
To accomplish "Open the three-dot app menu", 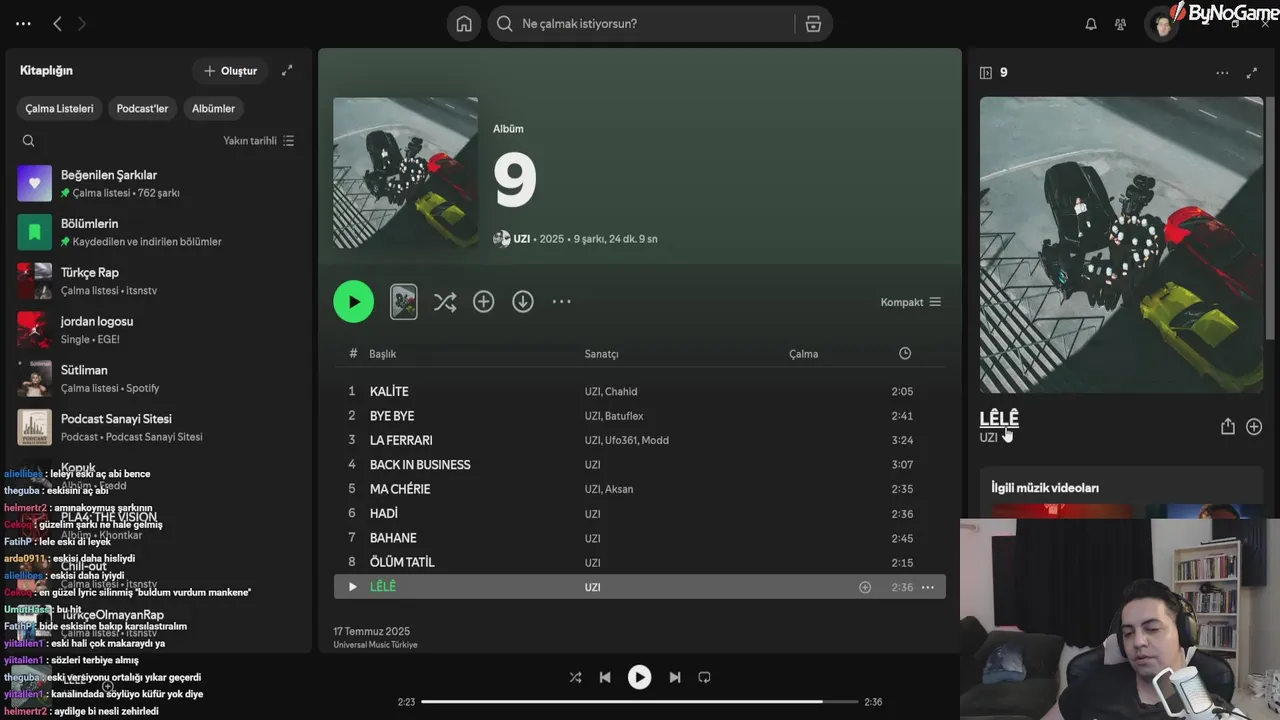I will (x=24, y=24).
